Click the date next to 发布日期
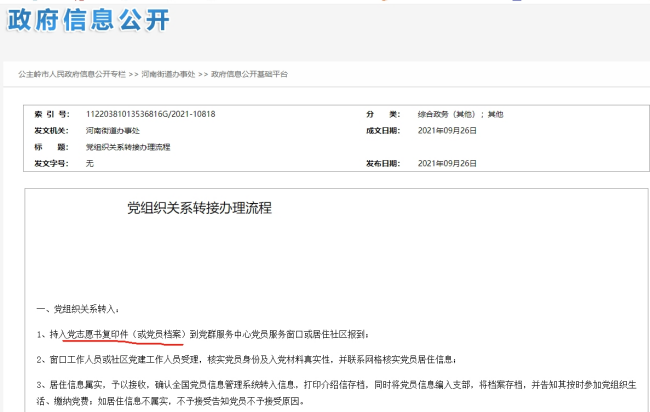Image resolution: width=650 pixels, height=412 pixels. [x=447, y=162]
